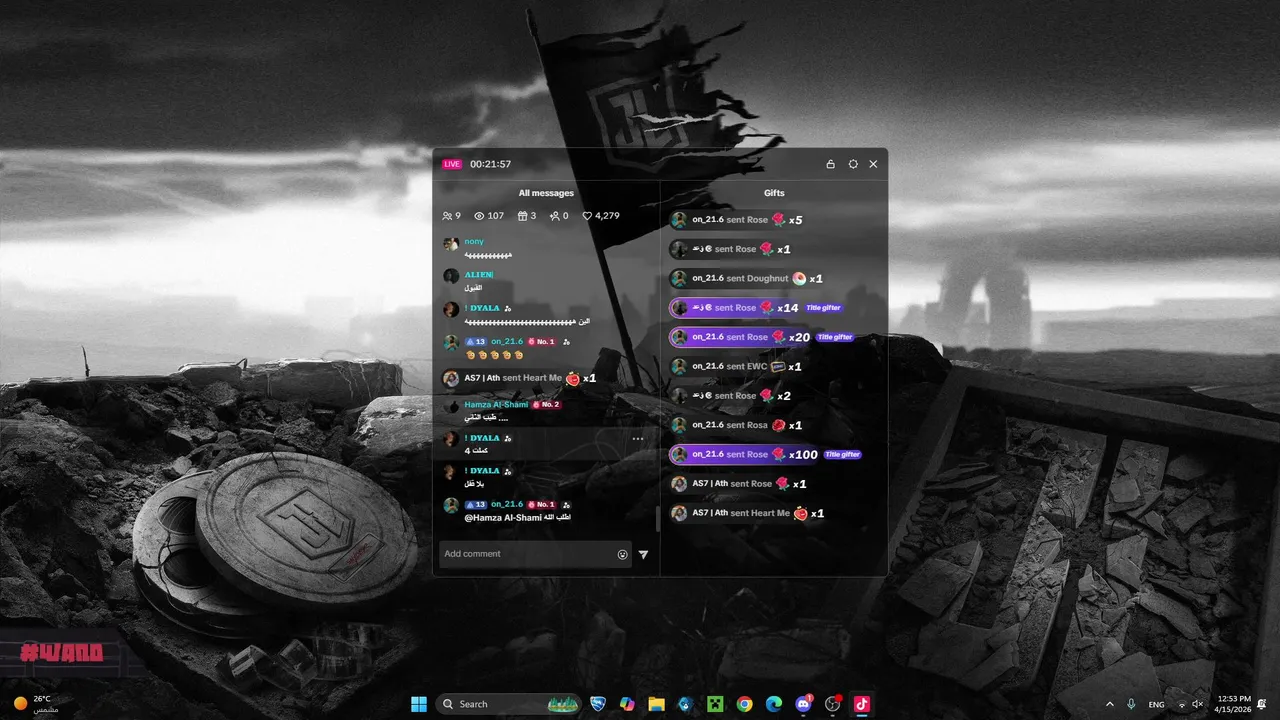
Task: Open Minecraft from the taskbar
Action: tap(715, 704)
